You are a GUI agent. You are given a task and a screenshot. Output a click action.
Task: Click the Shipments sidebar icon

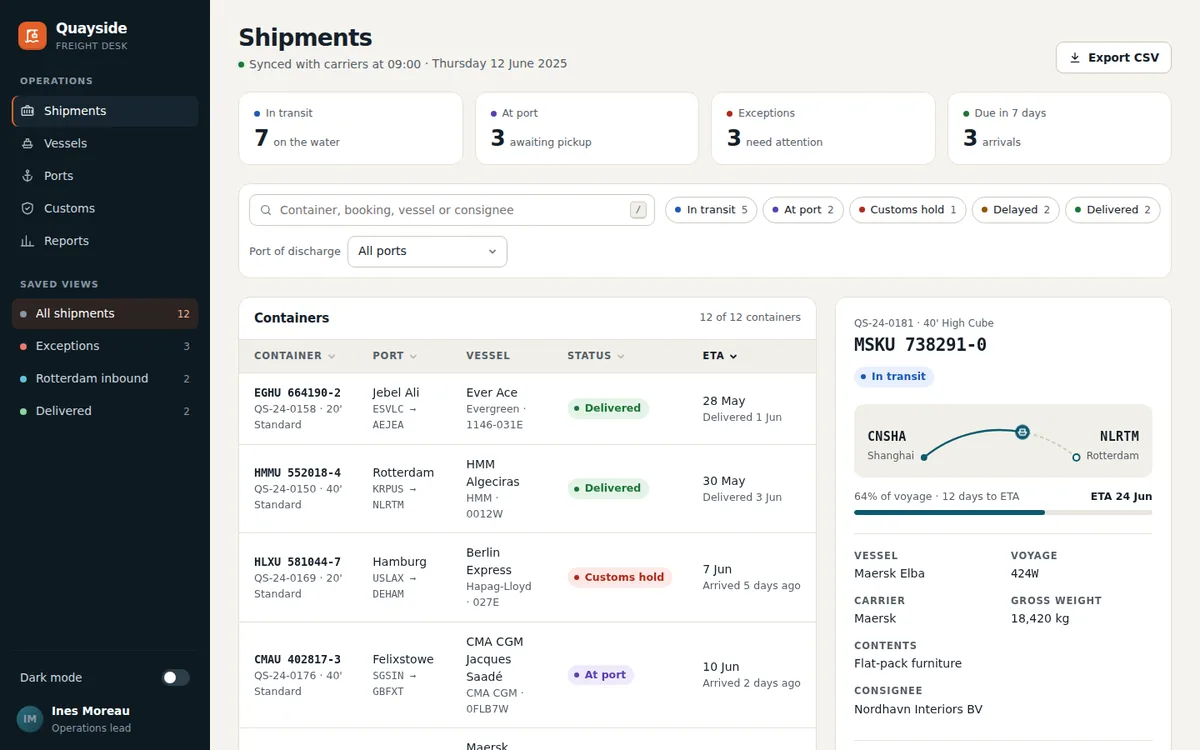click(27, 111)
